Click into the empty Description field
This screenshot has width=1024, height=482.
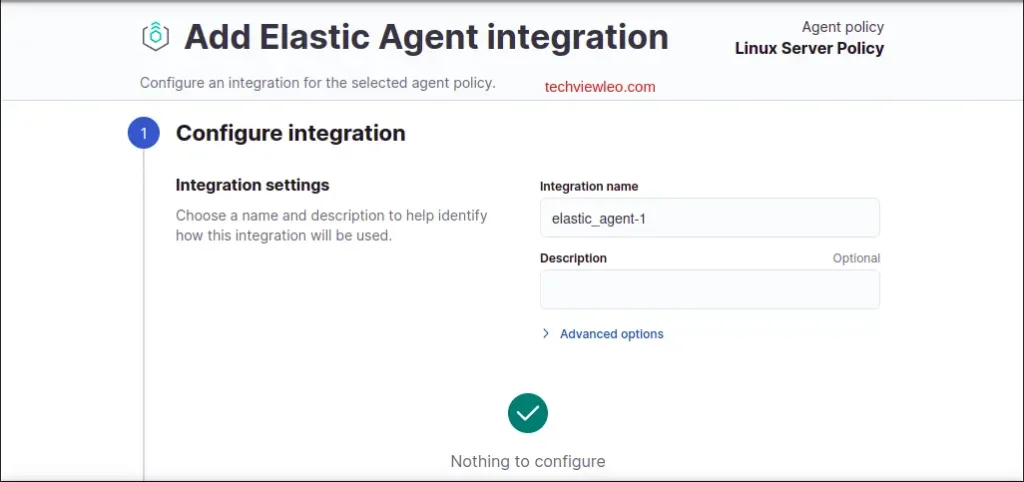point(709,290)
